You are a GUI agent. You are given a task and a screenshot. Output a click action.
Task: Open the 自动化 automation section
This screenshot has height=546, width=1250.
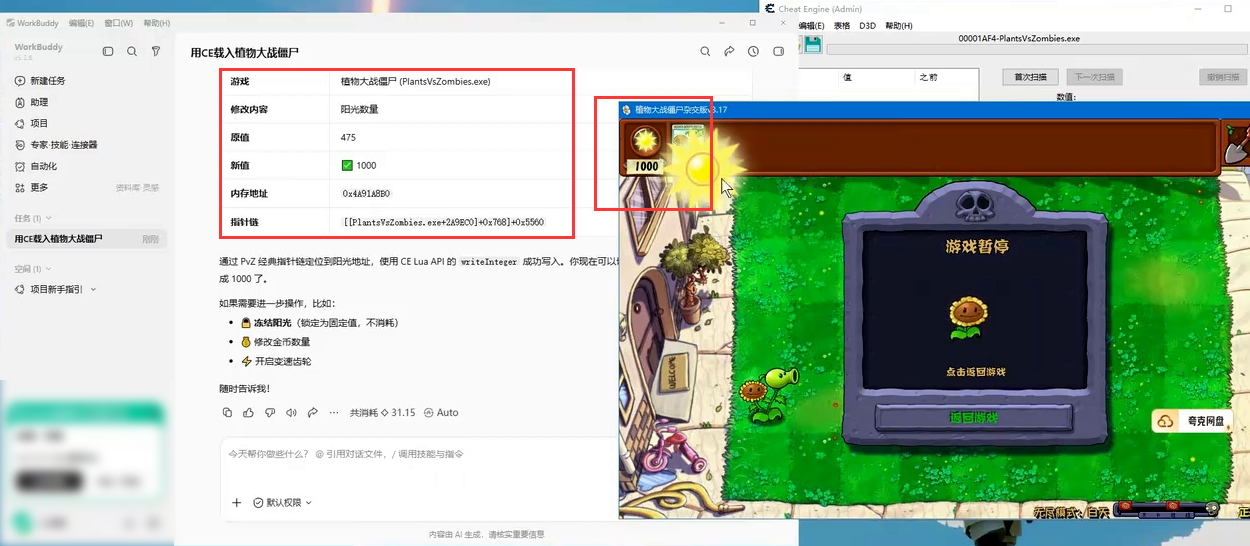[44, 166]
